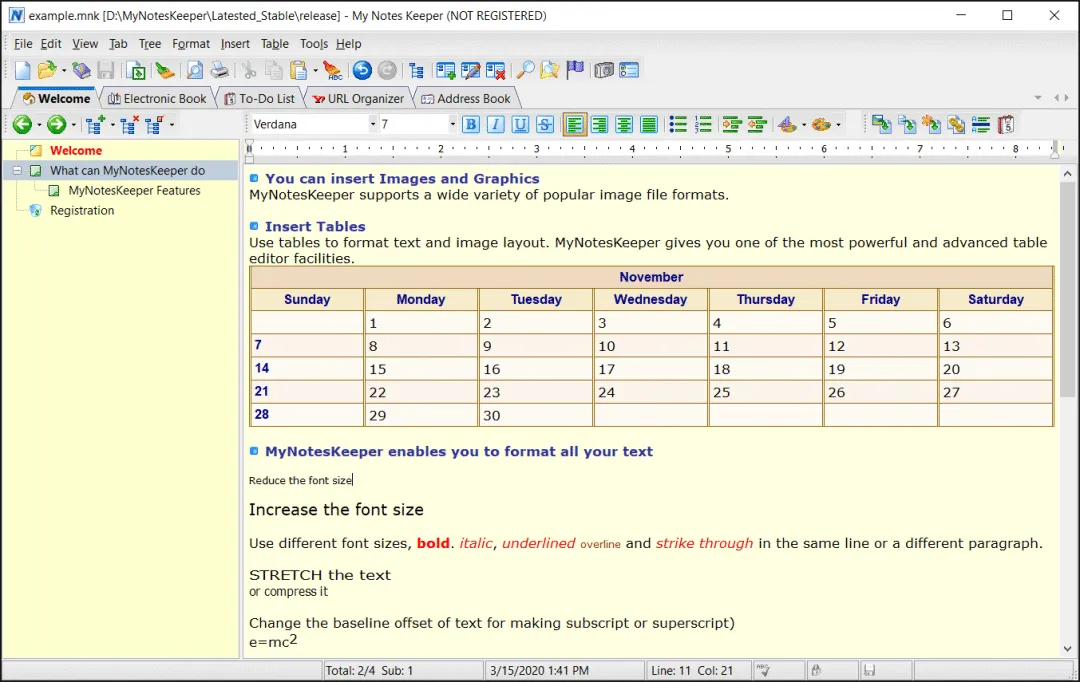Toggle bold formatting

(x=470, y=125)
